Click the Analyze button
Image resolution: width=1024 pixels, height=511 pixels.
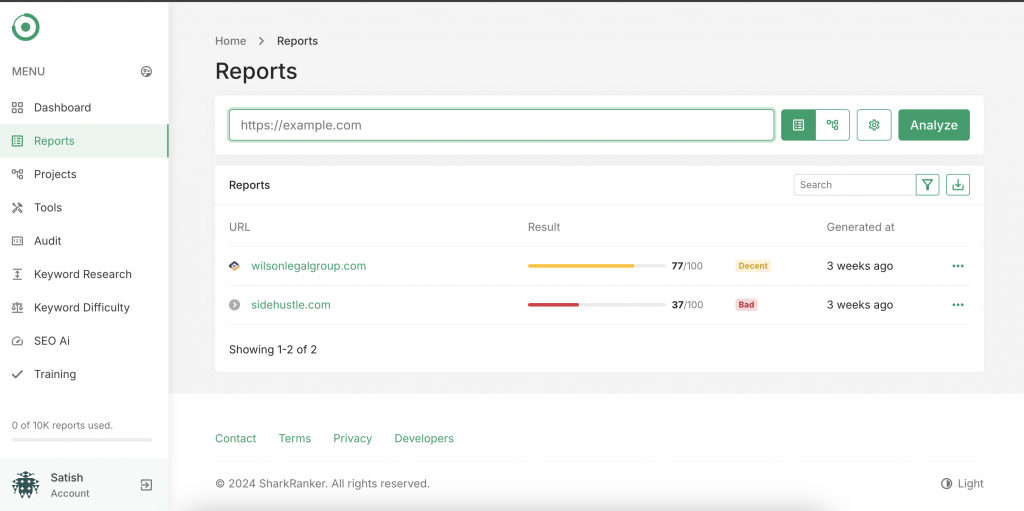934,125
